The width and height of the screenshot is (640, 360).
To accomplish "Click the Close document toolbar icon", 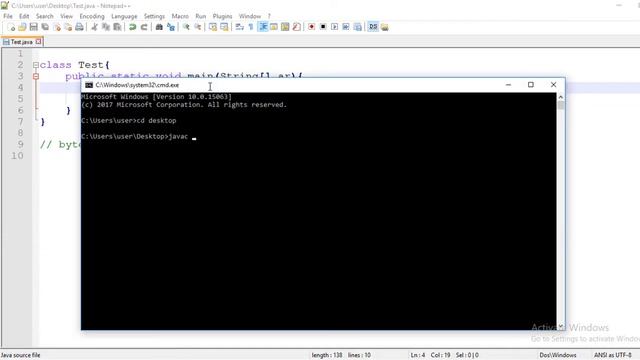I will [x=57, y=27].
